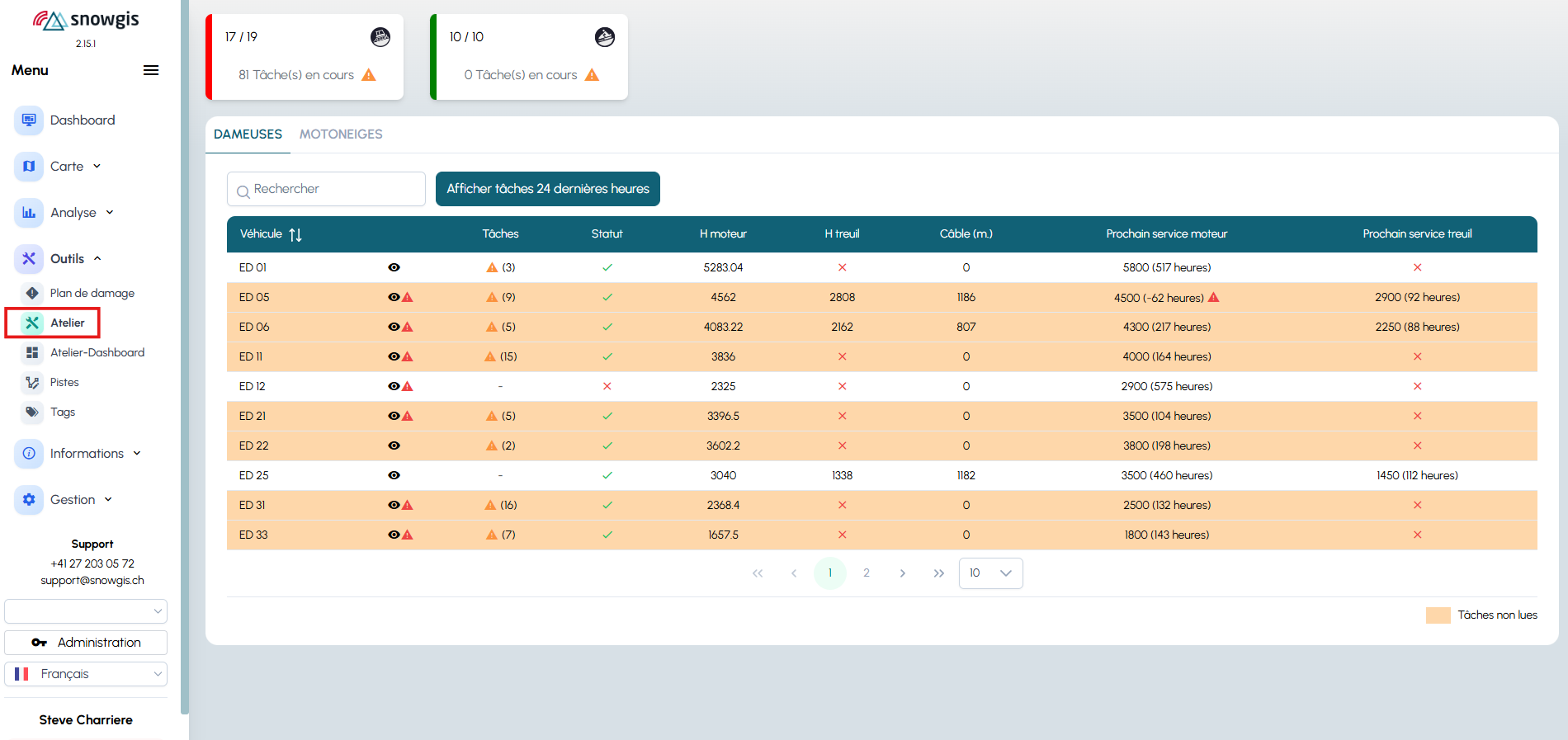This screenshot has width=1568, height=740.
Task: Switch to the MOTONEIGES tab
Action: point(341,134)
